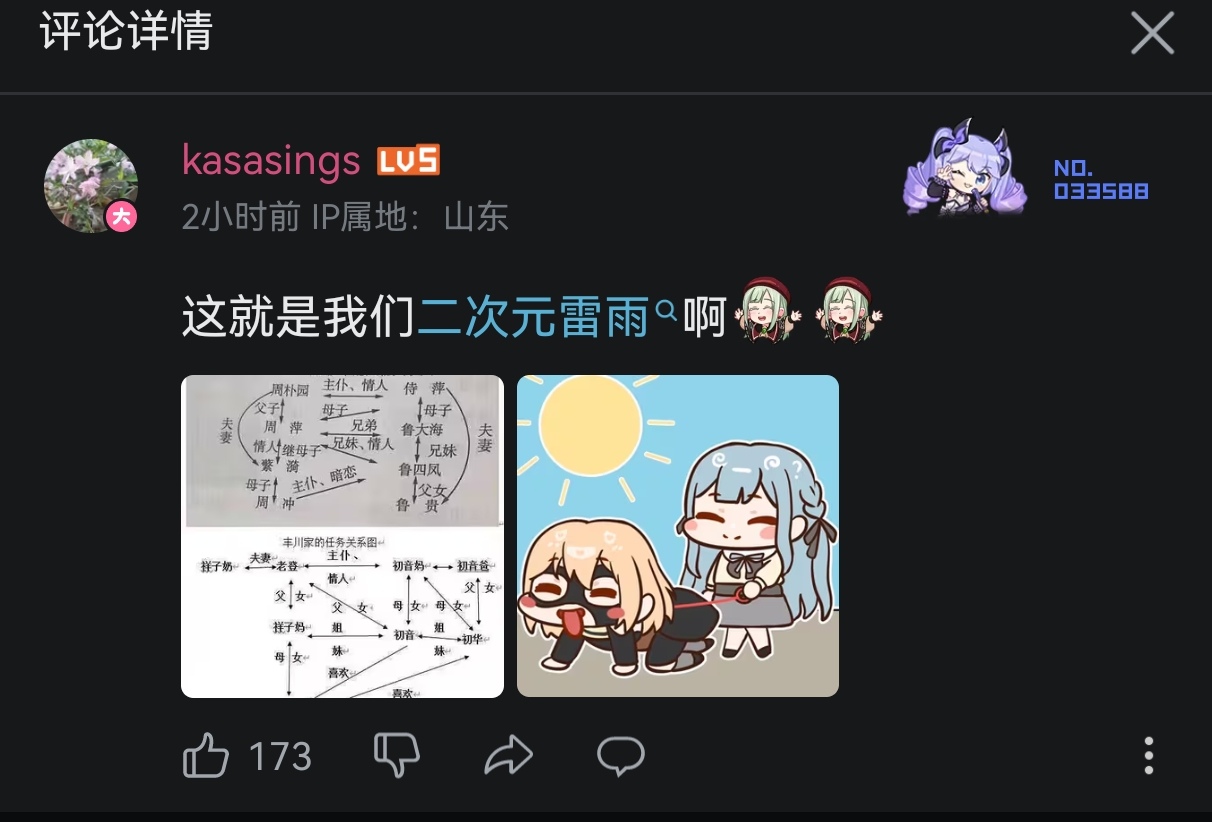Open the three-dot more options menu

pyautogui.click(x=1149, y=756)
